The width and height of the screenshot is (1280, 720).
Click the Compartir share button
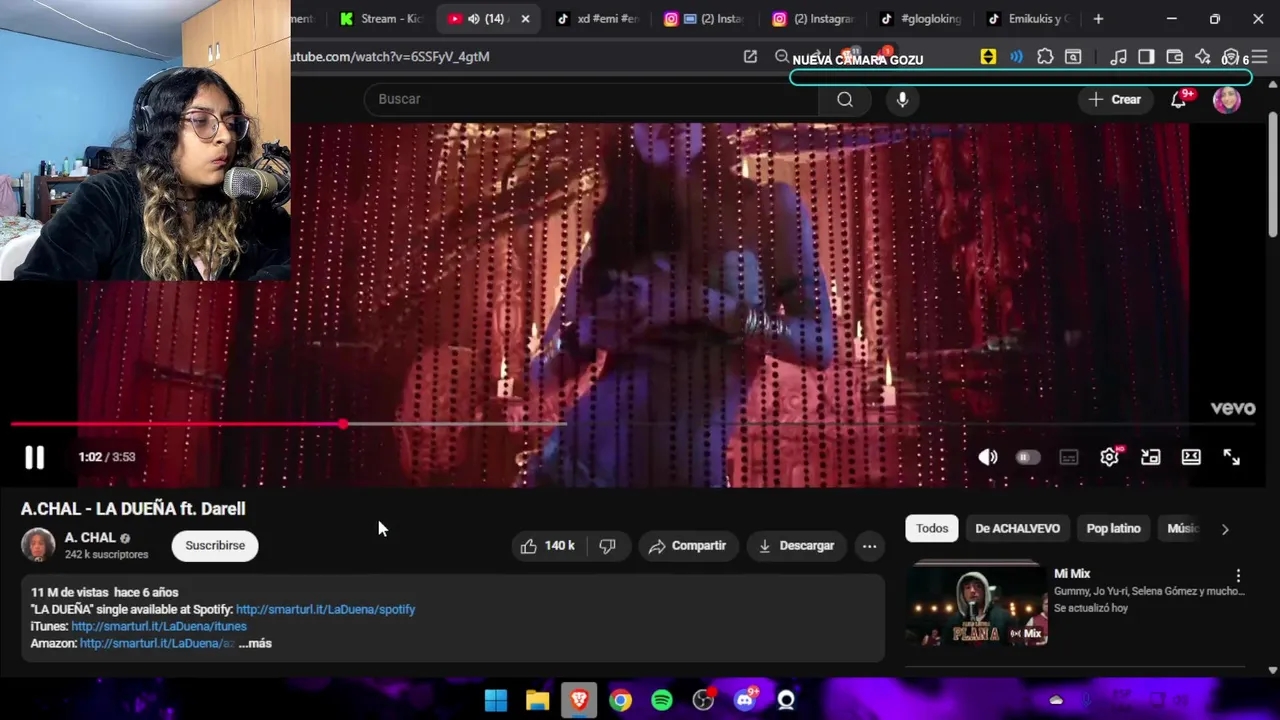pos(687,546)
